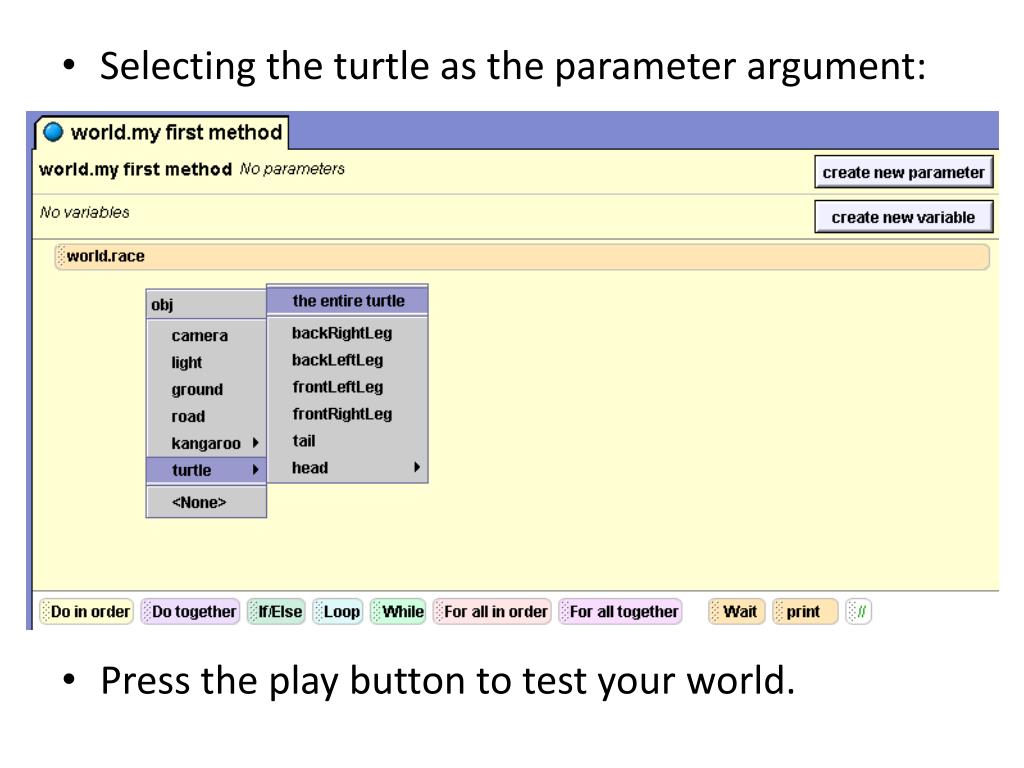The height and width of the screenshot is (768, 1024).
Task: Select the While control tile
Action: 398,612
